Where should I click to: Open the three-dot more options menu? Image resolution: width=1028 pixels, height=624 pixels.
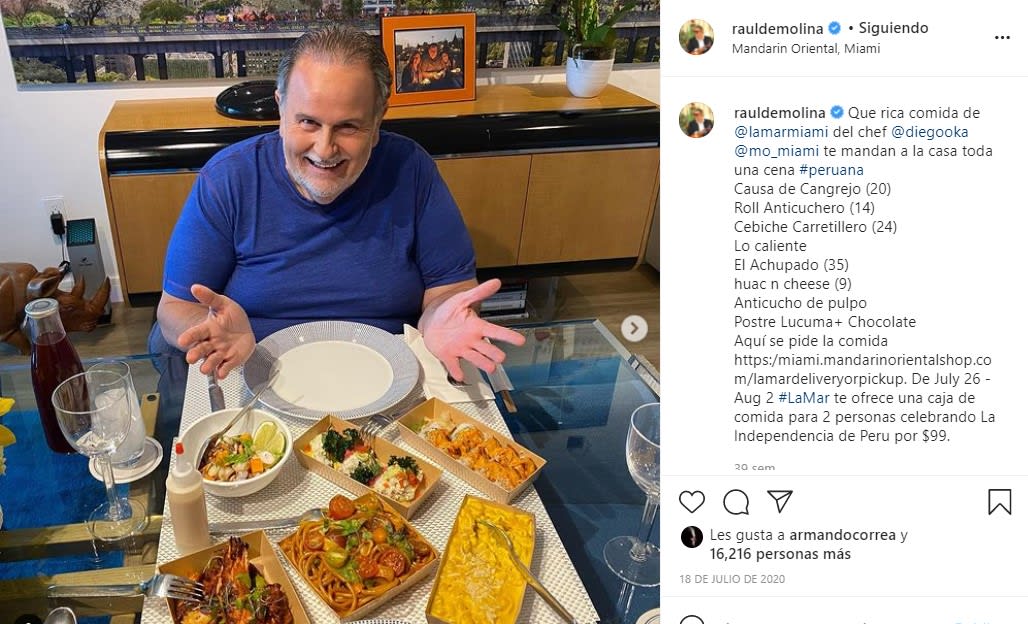[1002, 38]
